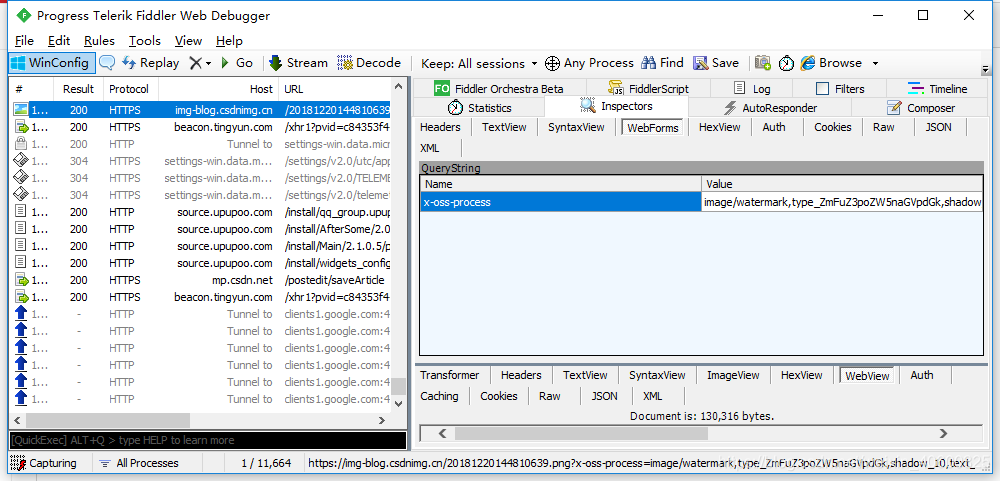Click the comment speech bubble icon
The width and height of the screenshot is (1000, 481).
click(x=107, y=63)
